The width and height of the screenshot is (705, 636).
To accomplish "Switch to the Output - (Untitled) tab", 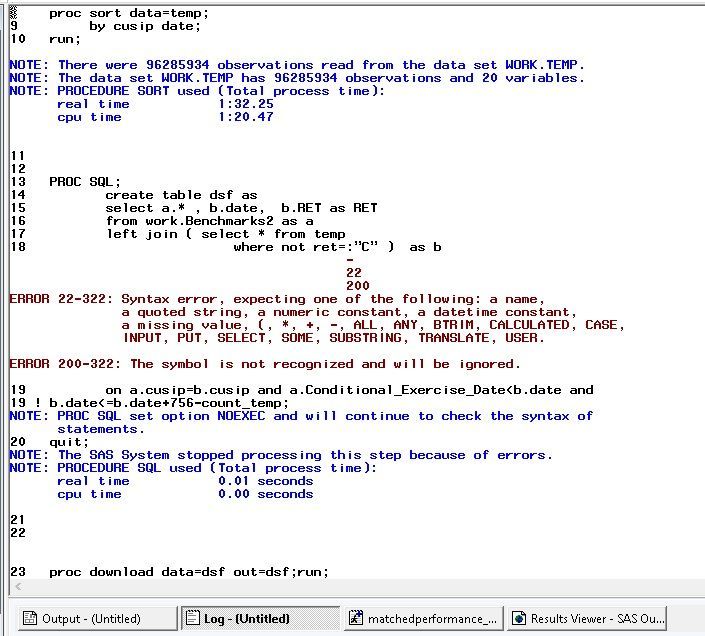I will pyautogui.click(x=97, y=618).
